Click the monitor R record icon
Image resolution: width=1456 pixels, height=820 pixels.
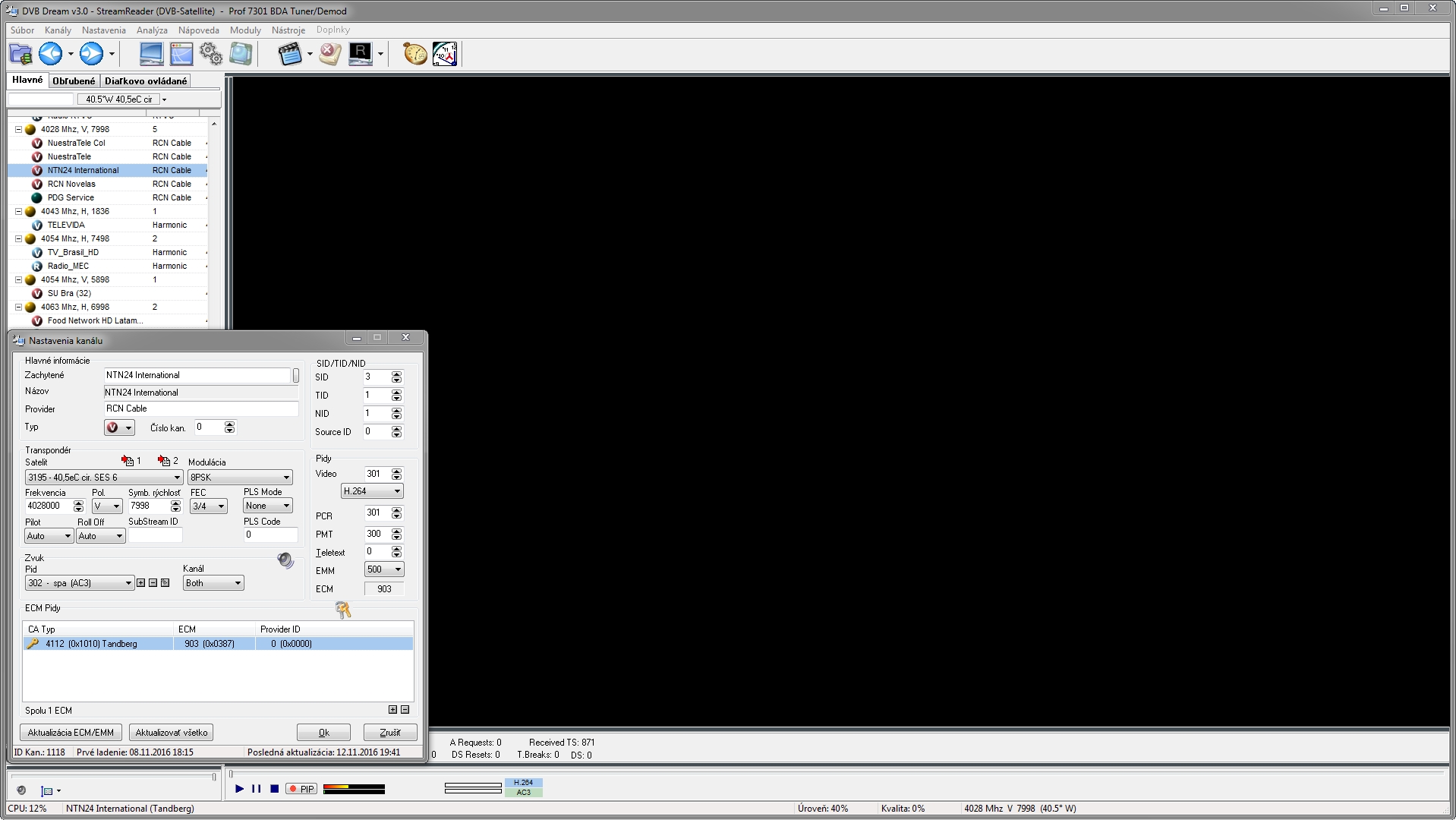(x=361, y=54)
